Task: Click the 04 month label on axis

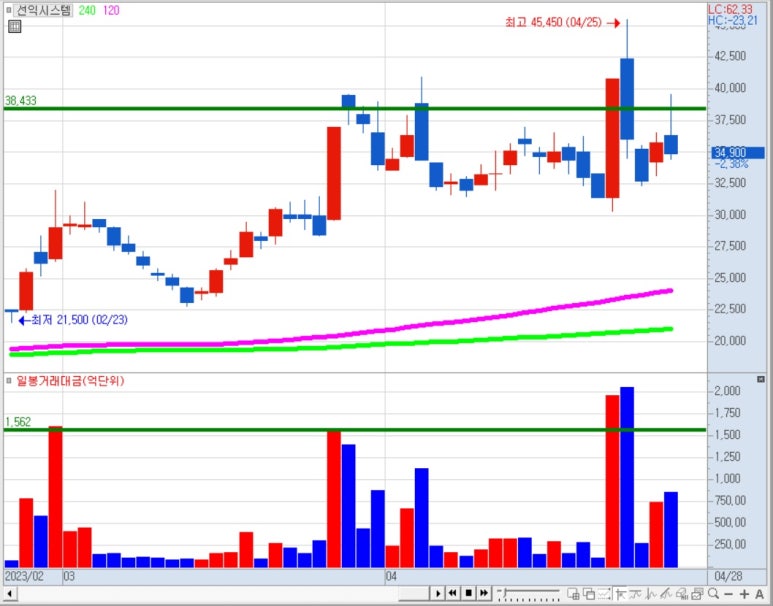Action: coord(391,576)
